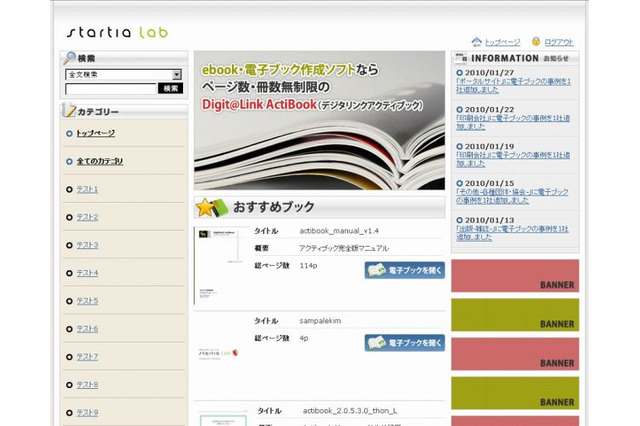Click the star book icon beside おすすめブック
This screenshot has height=426, width=640.
point(212,207)
